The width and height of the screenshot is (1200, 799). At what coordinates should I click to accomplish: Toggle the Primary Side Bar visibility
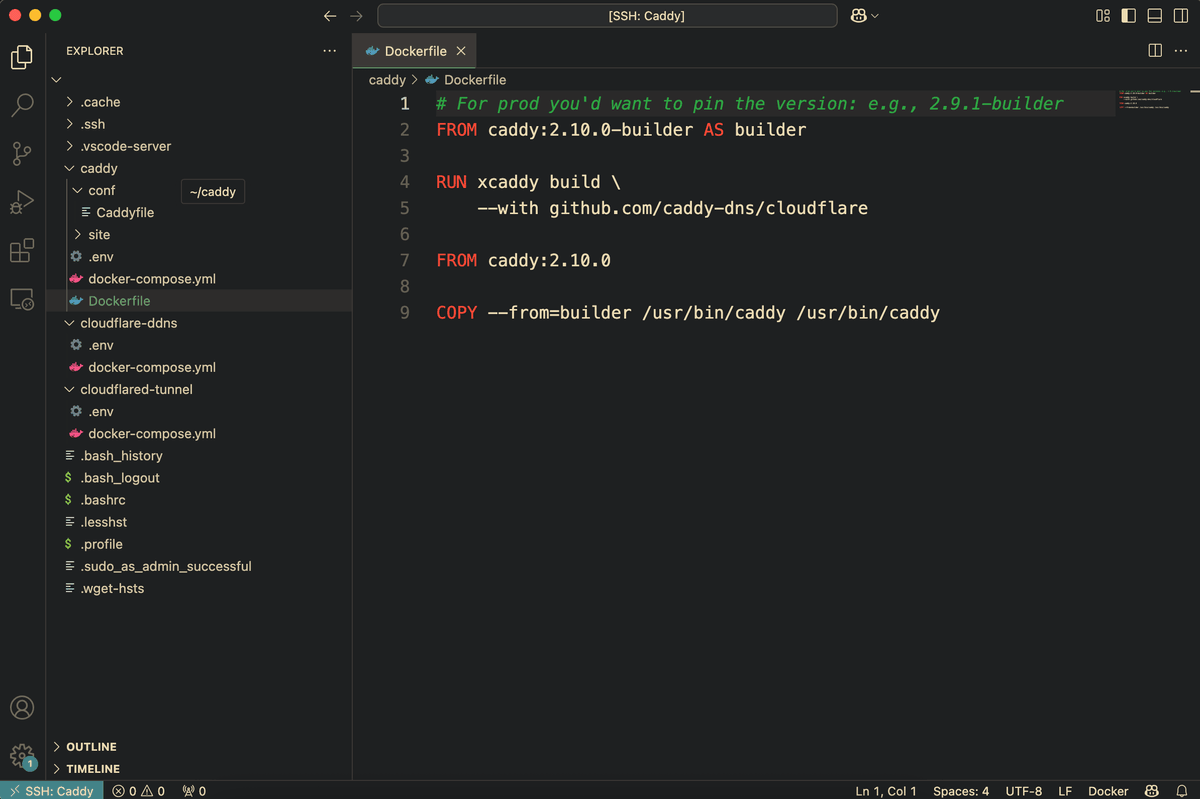coord(1129,15)
